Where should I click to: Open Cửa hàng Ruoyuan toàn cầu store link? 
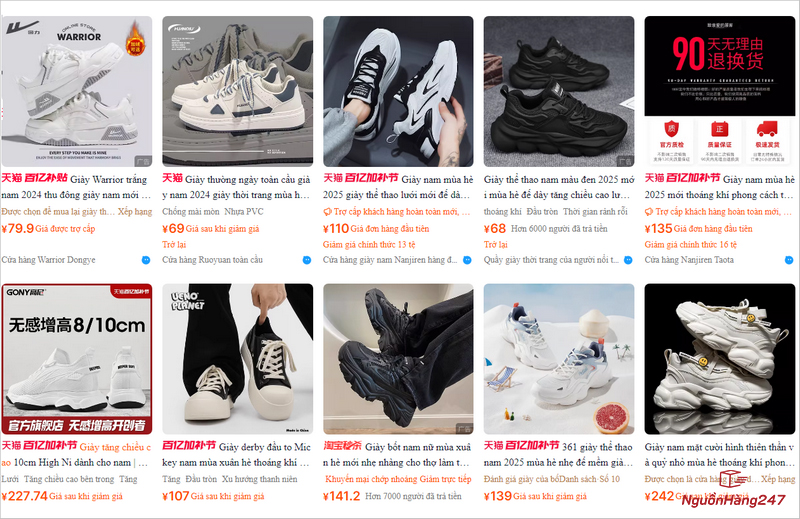[x=212, y=260]
